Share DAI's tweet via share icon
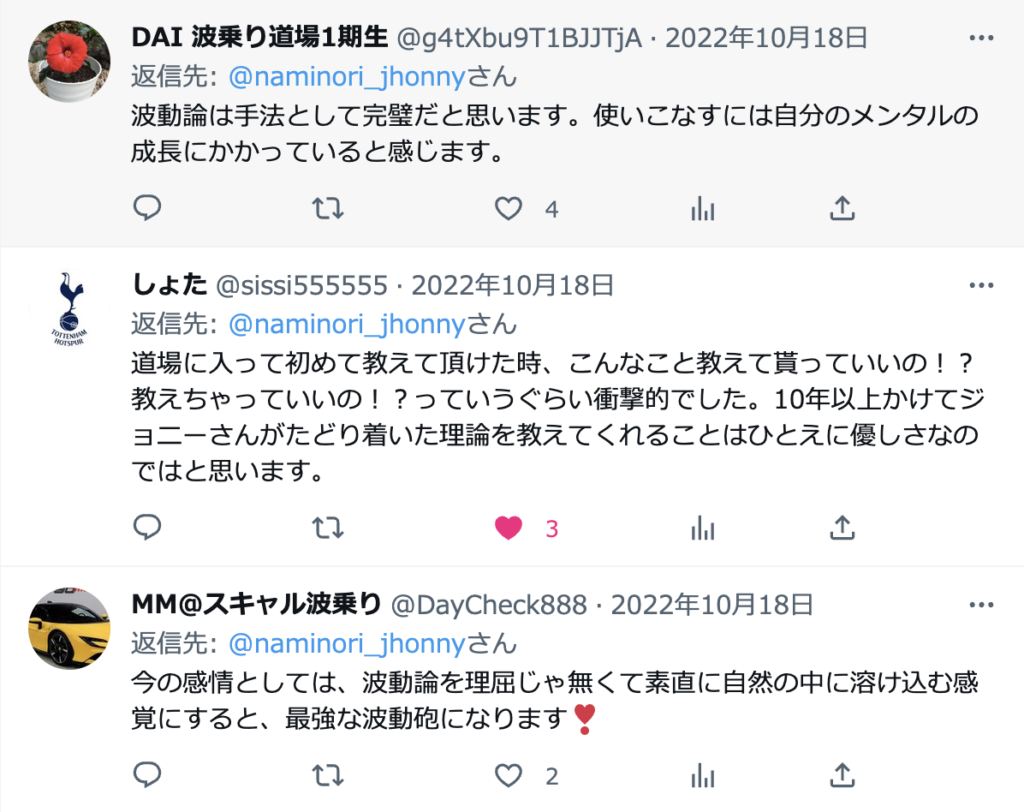Image resolution: width=1024 pixels, height=812 pixels. point(842,208)
